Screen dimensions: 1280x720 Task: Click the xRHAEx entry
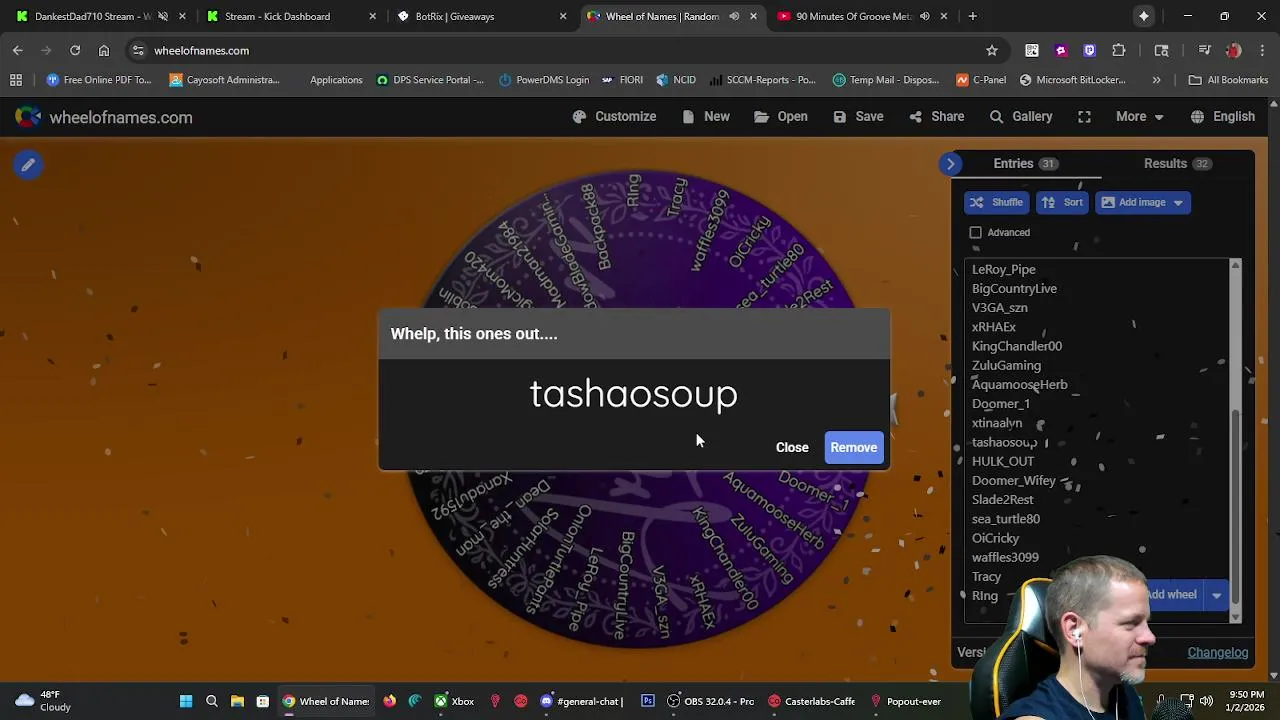click(993, 327)
